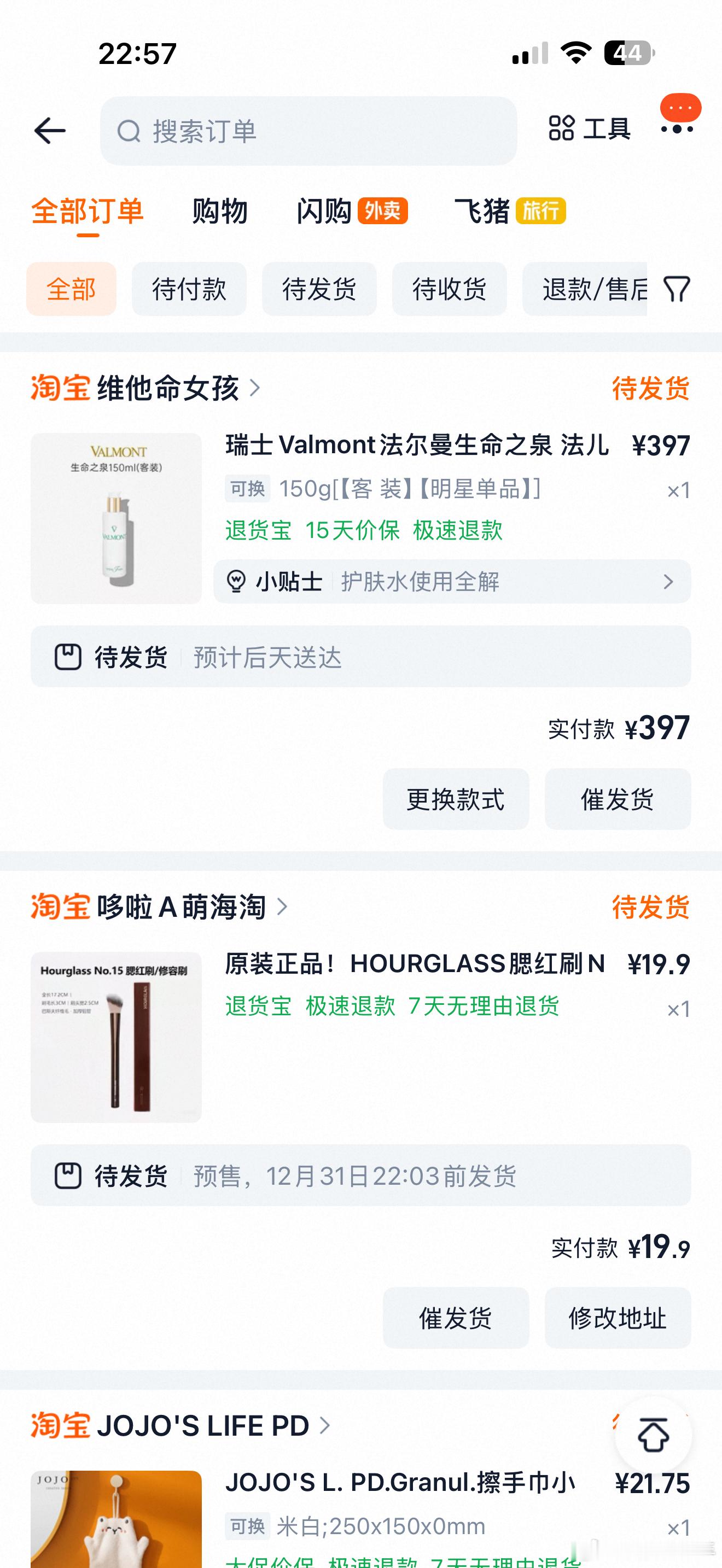The image size is (722, 1568).
Task: Tap the back arrow icon
Action: (x=50, y=131)
